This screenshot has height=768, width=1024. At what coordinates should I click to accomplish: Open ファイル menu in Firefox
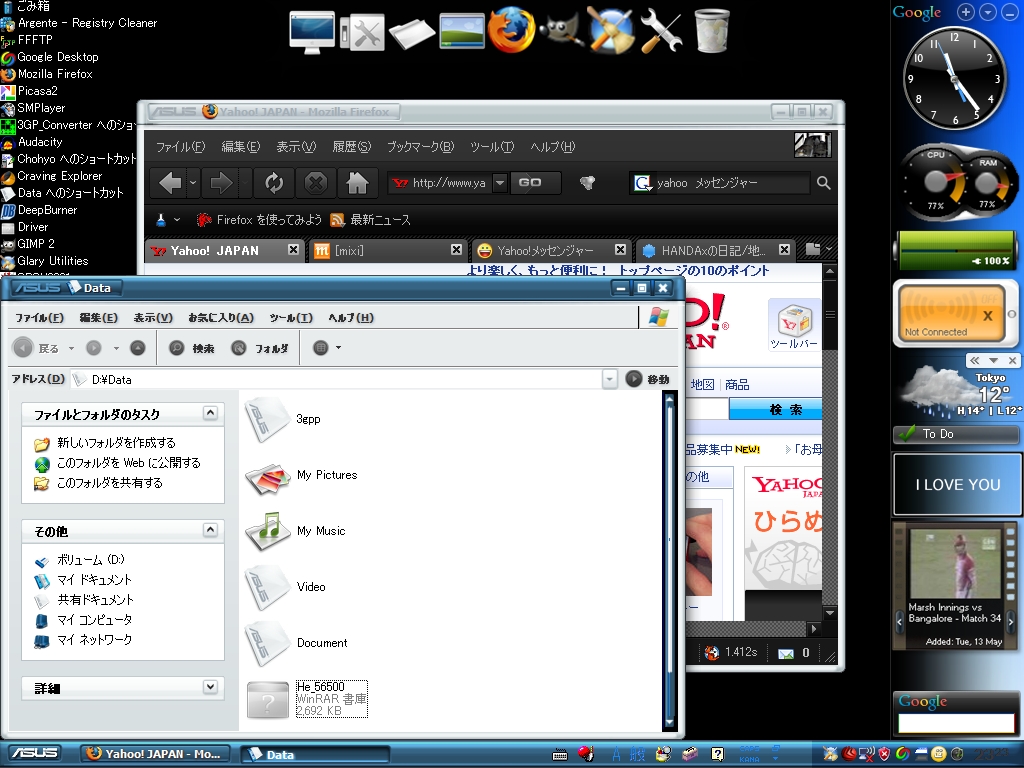(x=180, y=147)
